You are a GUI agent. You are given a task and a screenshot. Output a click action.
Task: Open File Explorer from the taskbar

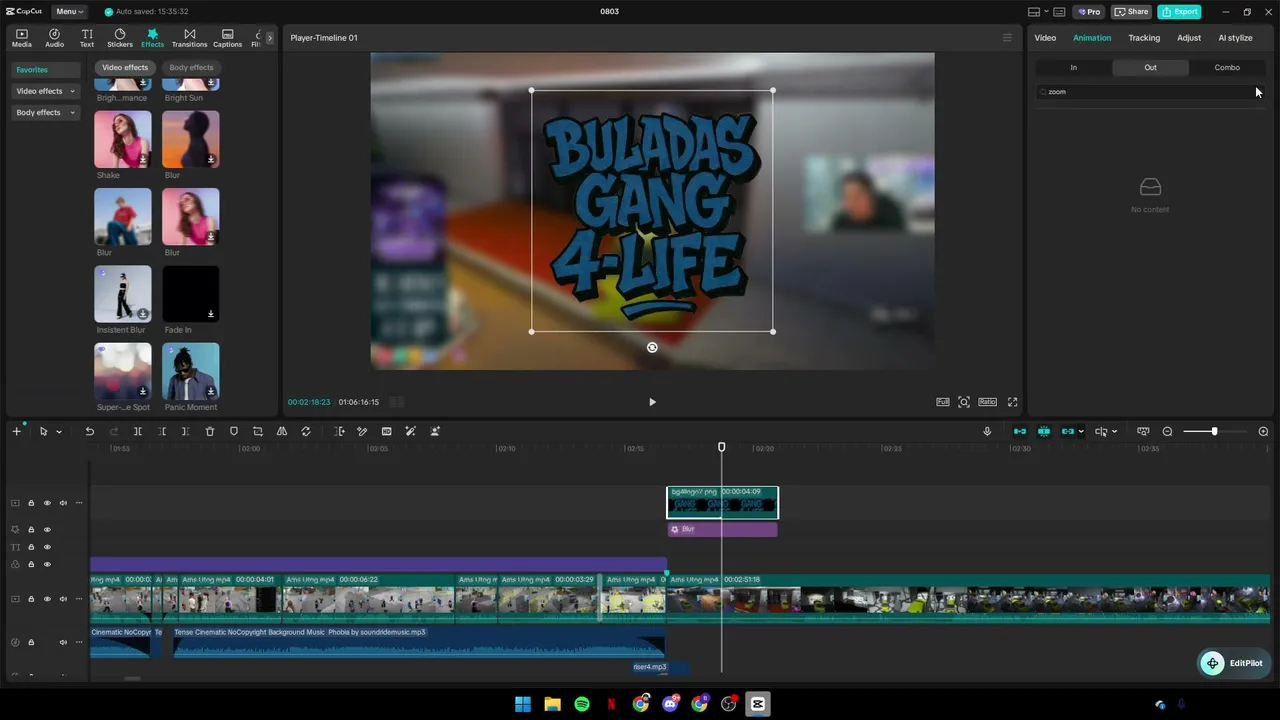click(552, 704)
